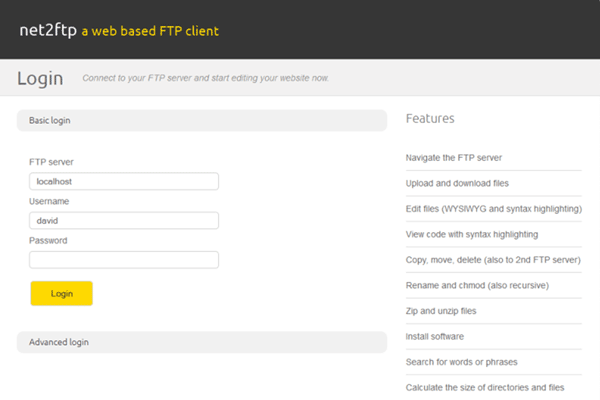Screen dimensions: 600x400
Task: Focus the Username field containing david
Action: pos(124,221)
